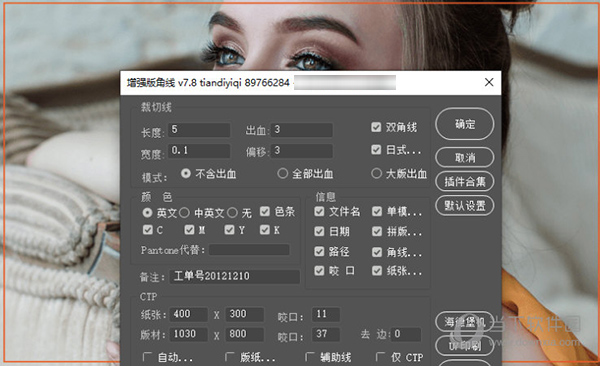Image resolution: width=600 pixels, height=366 pixels.
Task: Click the 备注 text field
Action: click(235, 276)
